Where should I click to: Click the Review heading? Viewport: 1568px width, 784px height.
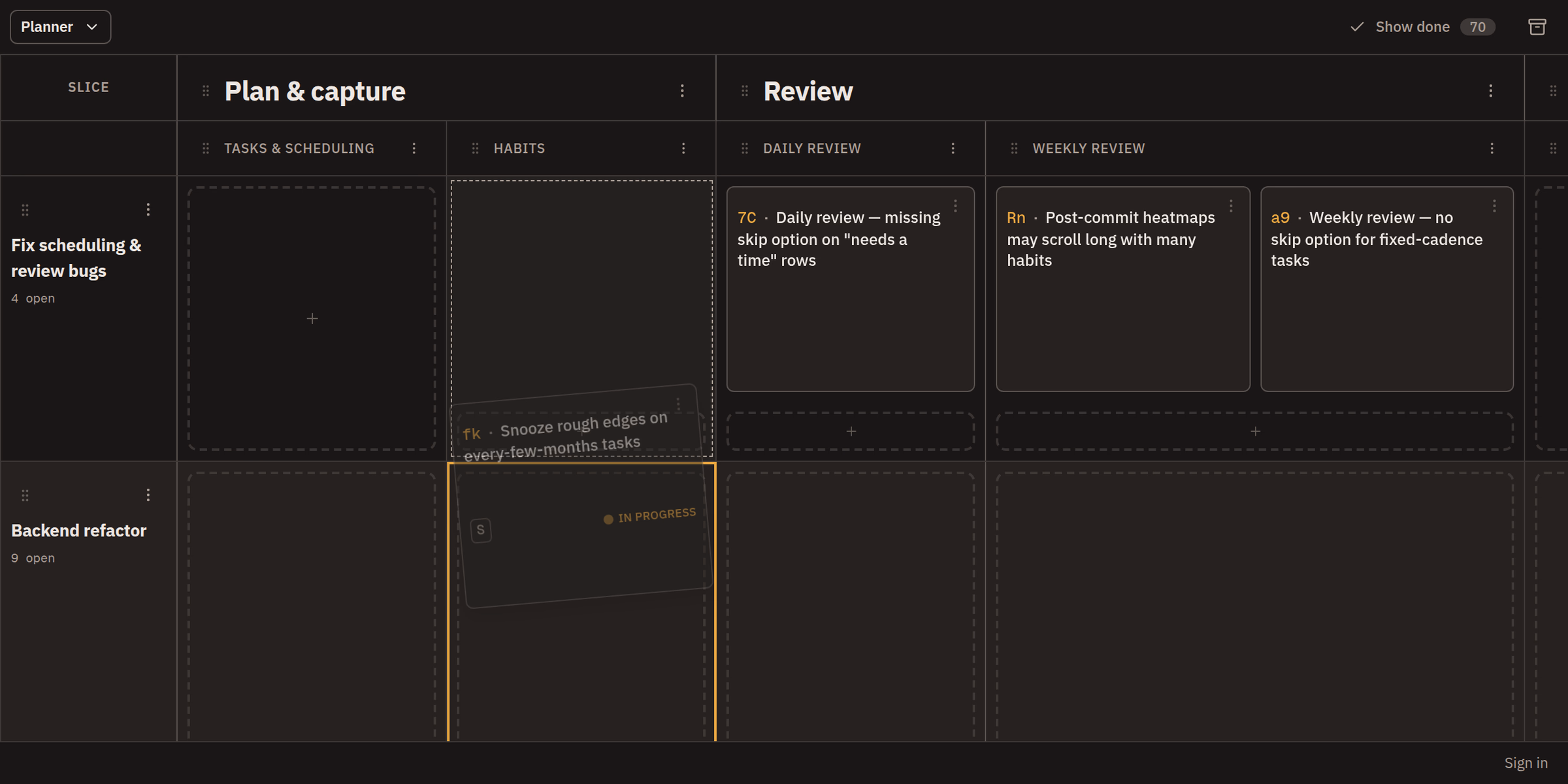[808, 91]
